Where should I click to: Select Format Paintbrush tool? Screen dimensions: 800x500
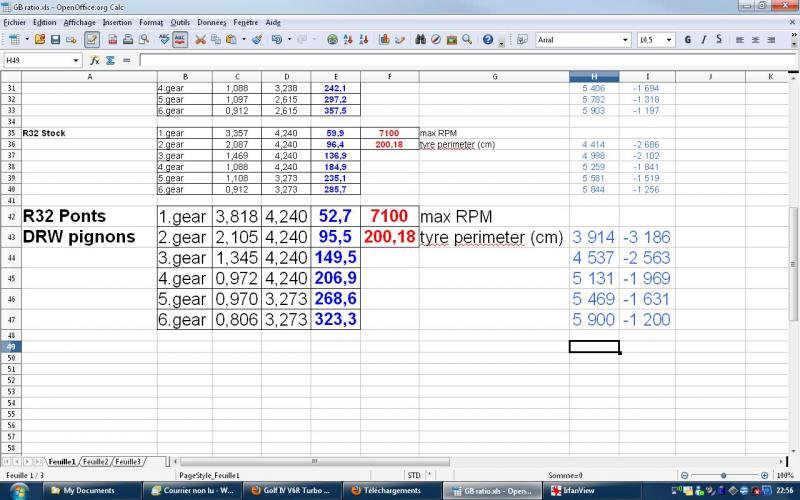pyautogui.click(x=257, y=39)
